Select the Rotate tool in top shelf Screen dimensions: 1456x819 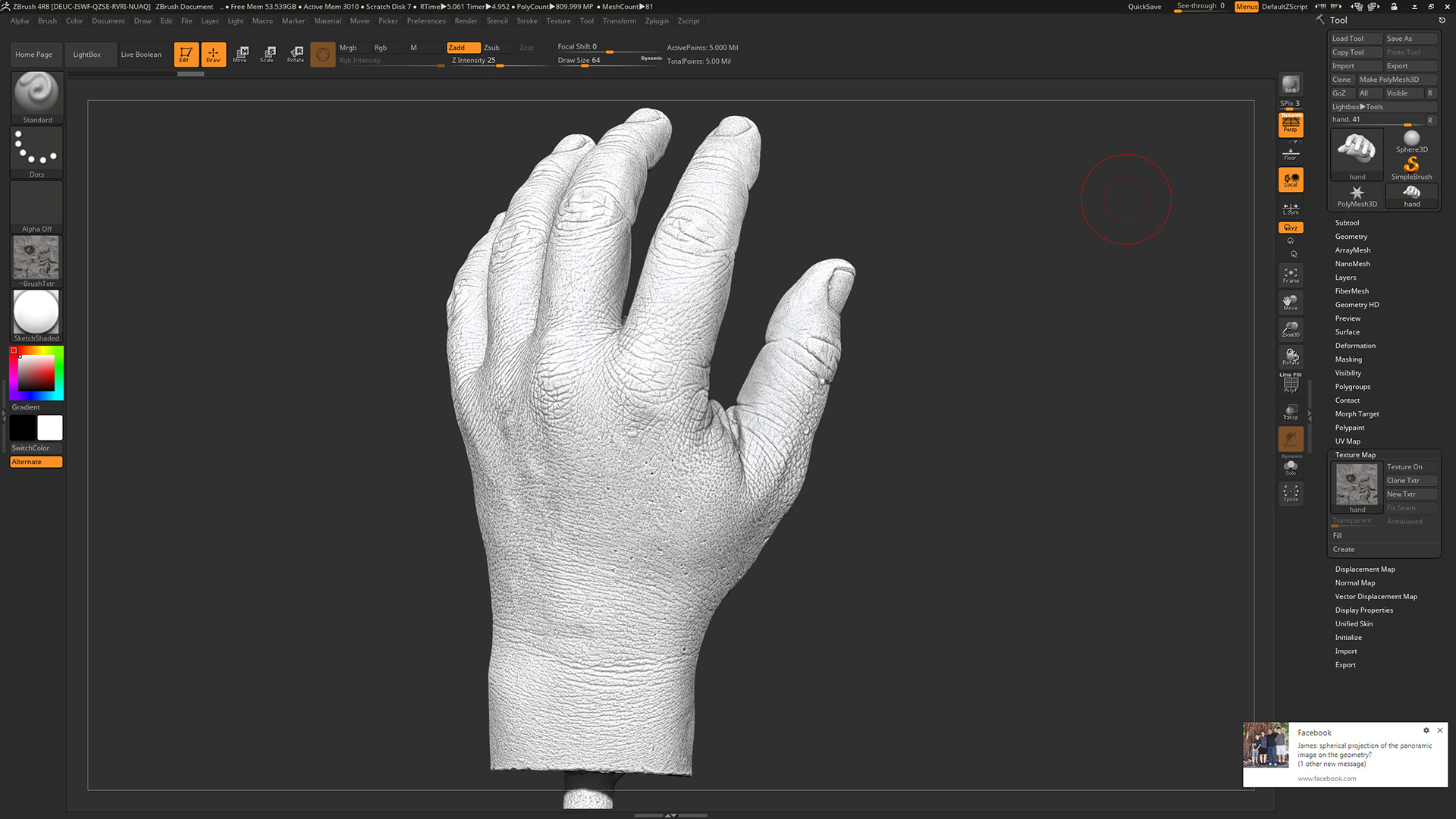[x=296, y=54]
